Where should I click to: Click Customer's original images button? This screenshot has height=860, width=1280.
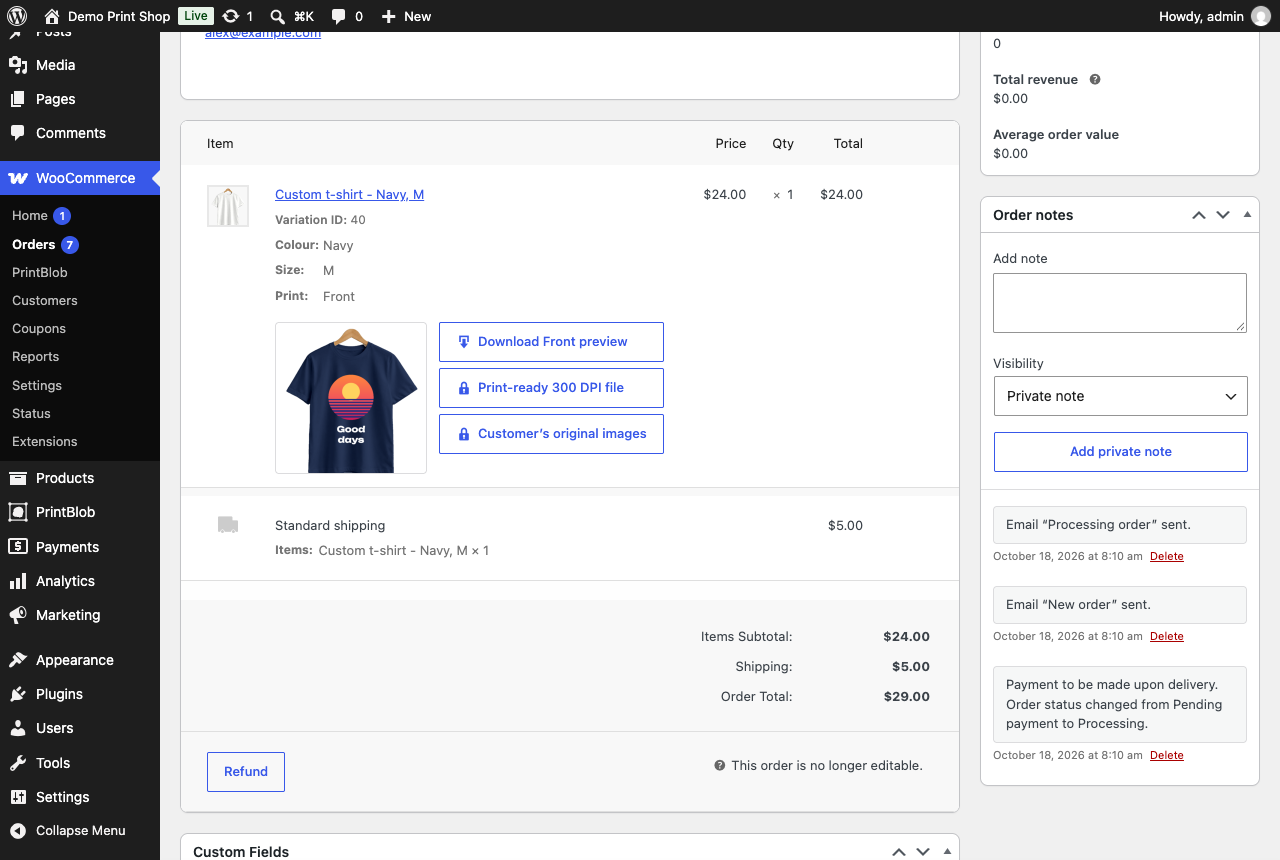click(551, 434)
